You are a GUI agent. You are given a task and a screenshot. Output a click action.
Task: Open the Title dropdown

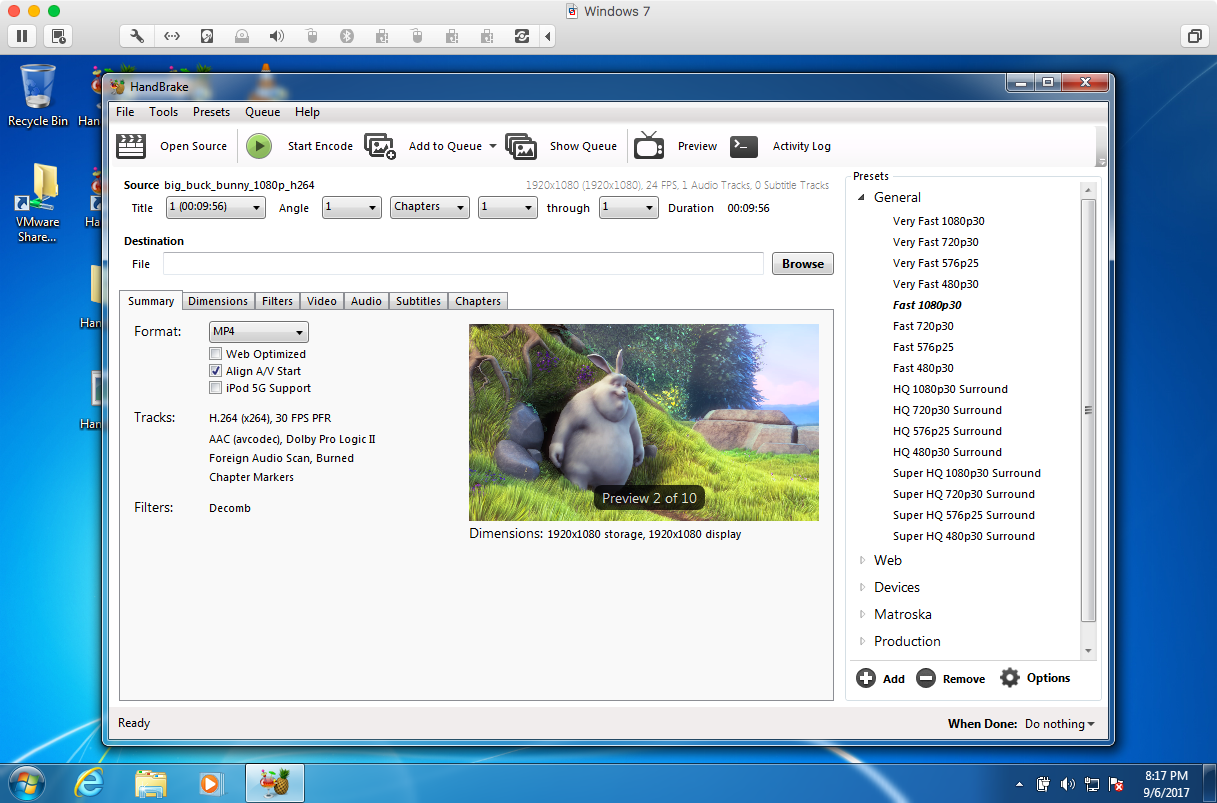215,207
